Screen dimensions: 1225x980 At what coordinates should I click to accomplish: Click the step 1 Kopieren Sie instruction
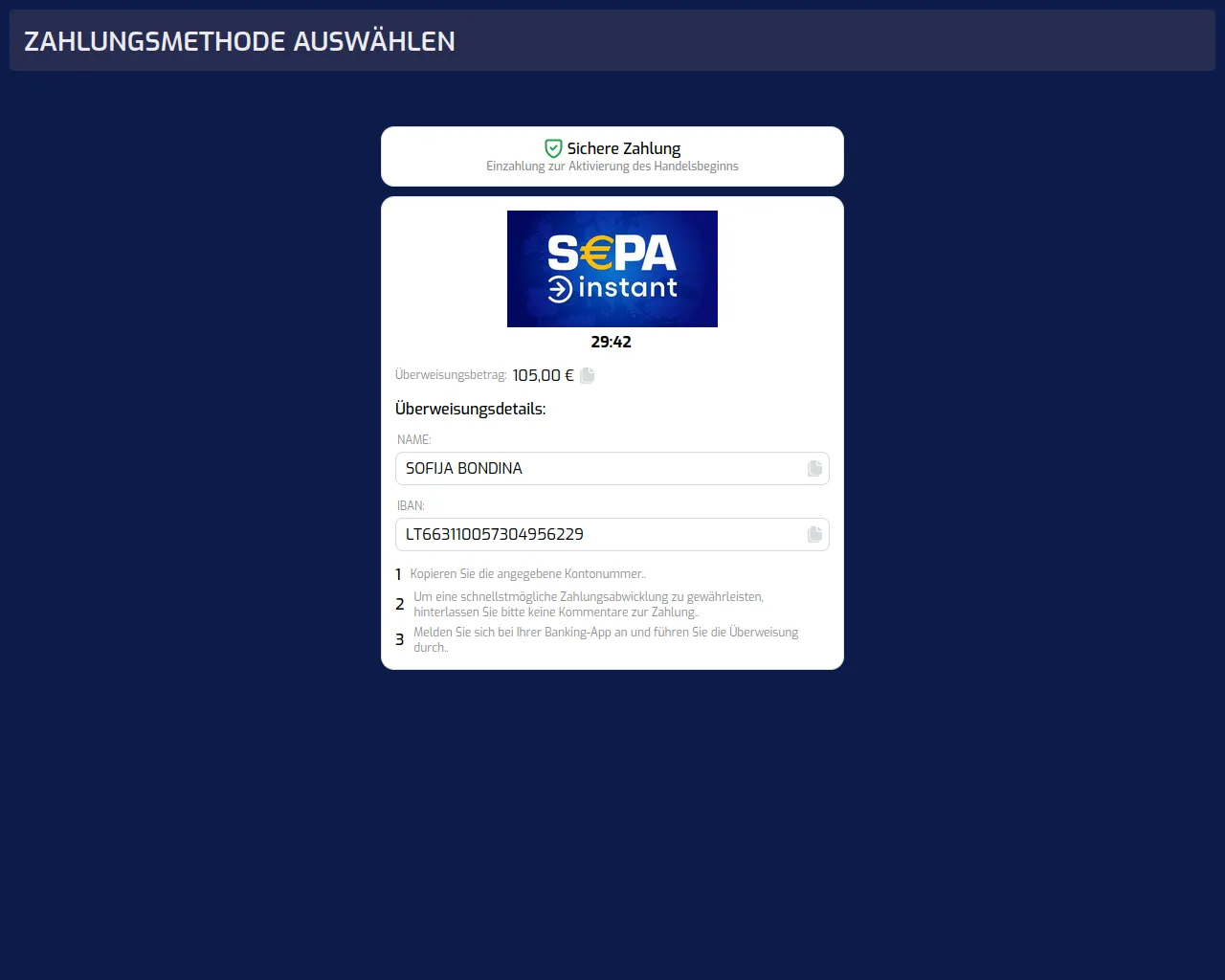[528, 574]
